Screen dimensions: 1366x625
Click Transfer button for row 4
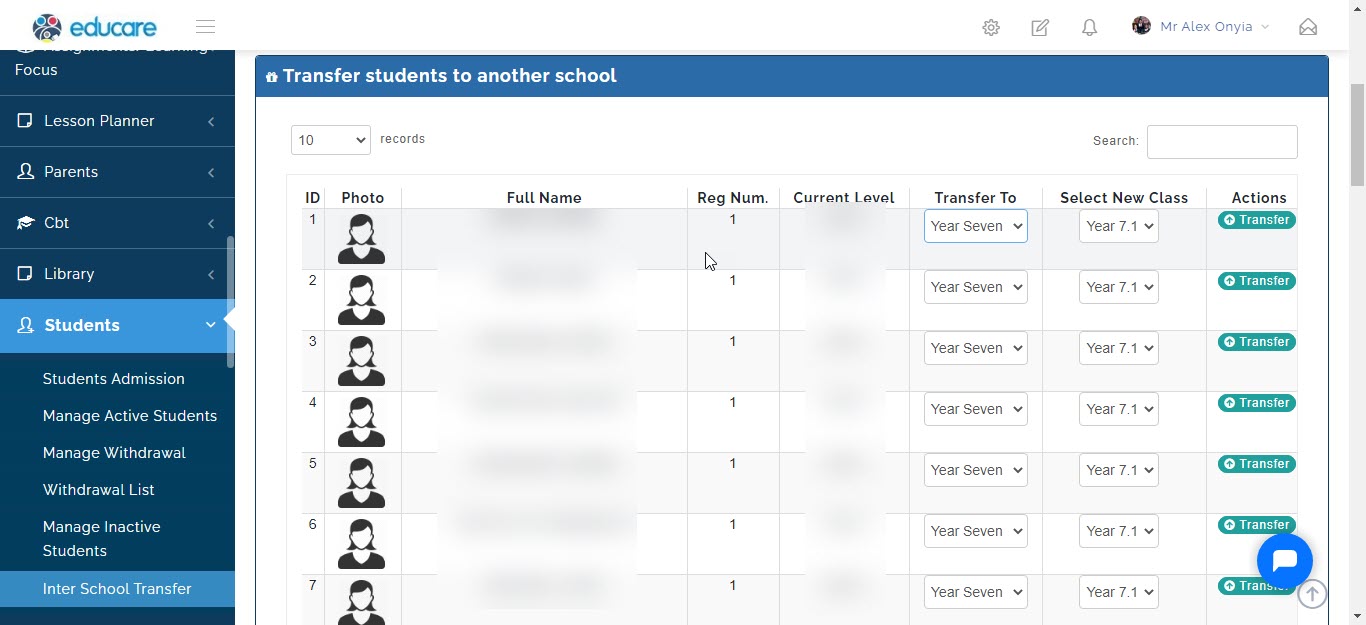pyautogui.click(x=1256, y=403)
